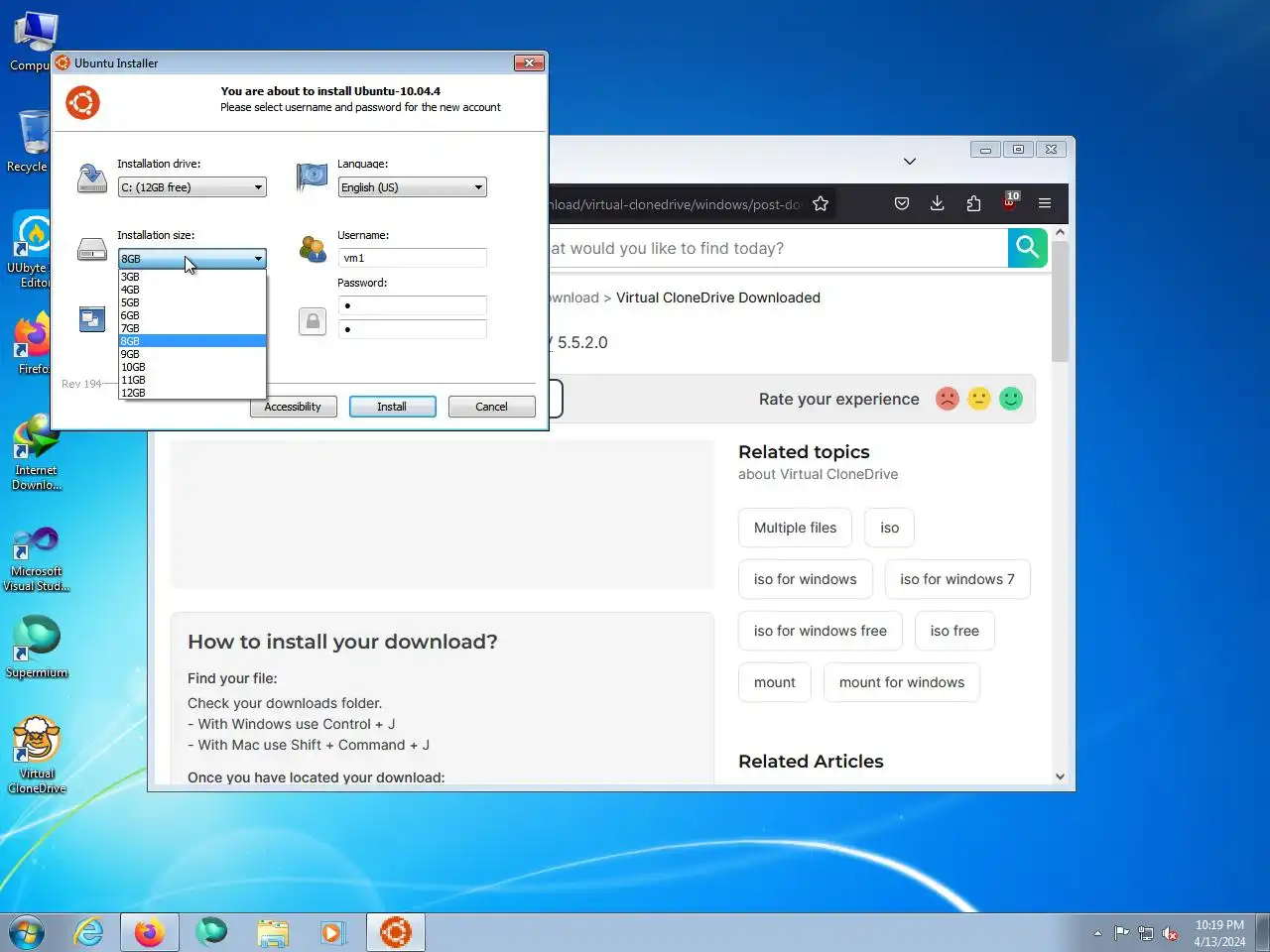Select 3GB in installation size list
The image size is (1270, 952).
[x=192, y=277]
